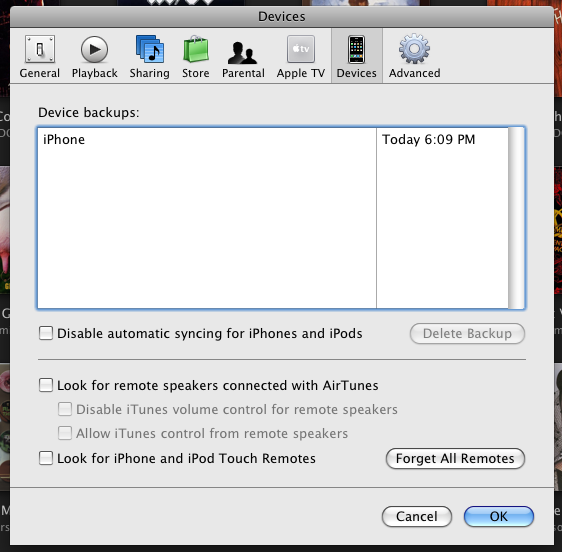Open the Store preferences pane

tap(196, 56)
